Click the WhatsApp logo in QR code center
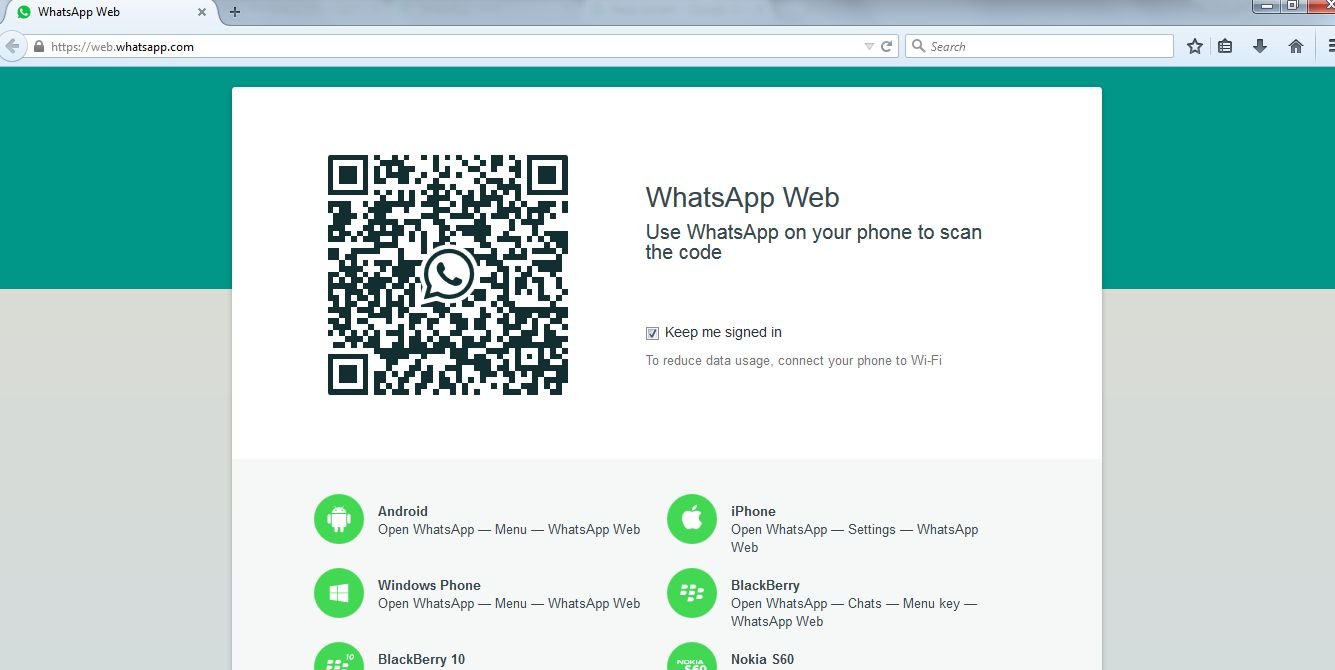 (448, 275)
